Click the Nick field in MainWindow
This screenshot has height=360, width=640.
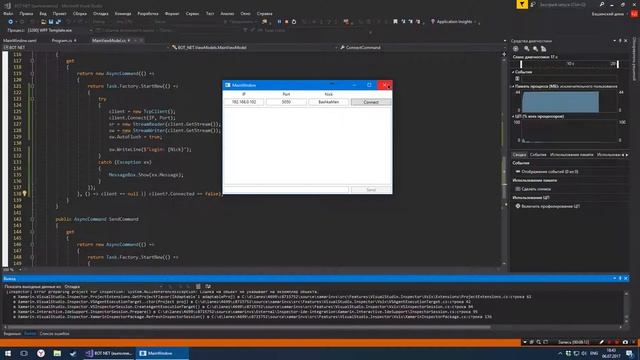click(329, 102)
